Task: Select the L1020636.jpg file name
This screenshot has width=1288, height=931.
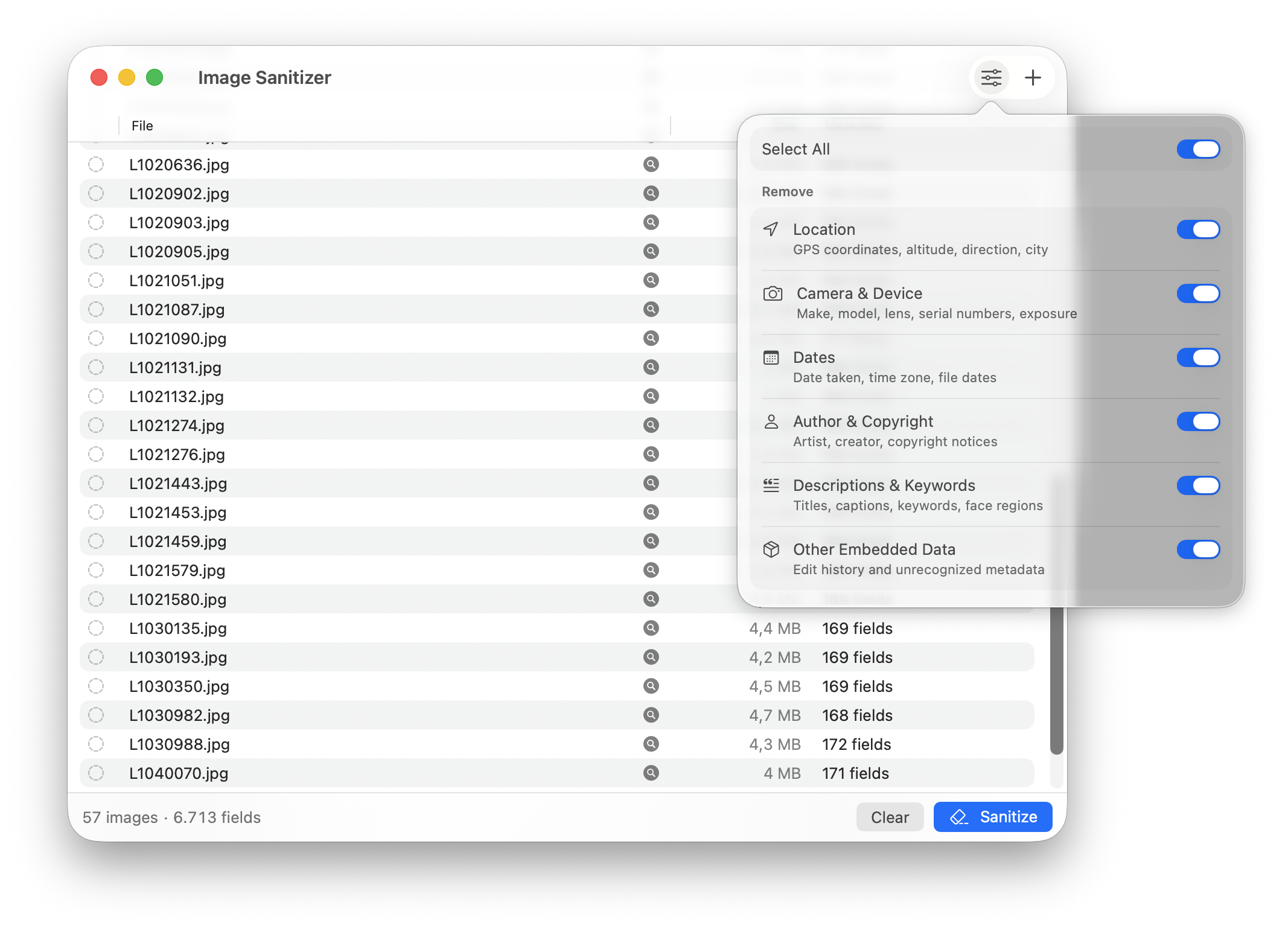Action: [179, 165]
